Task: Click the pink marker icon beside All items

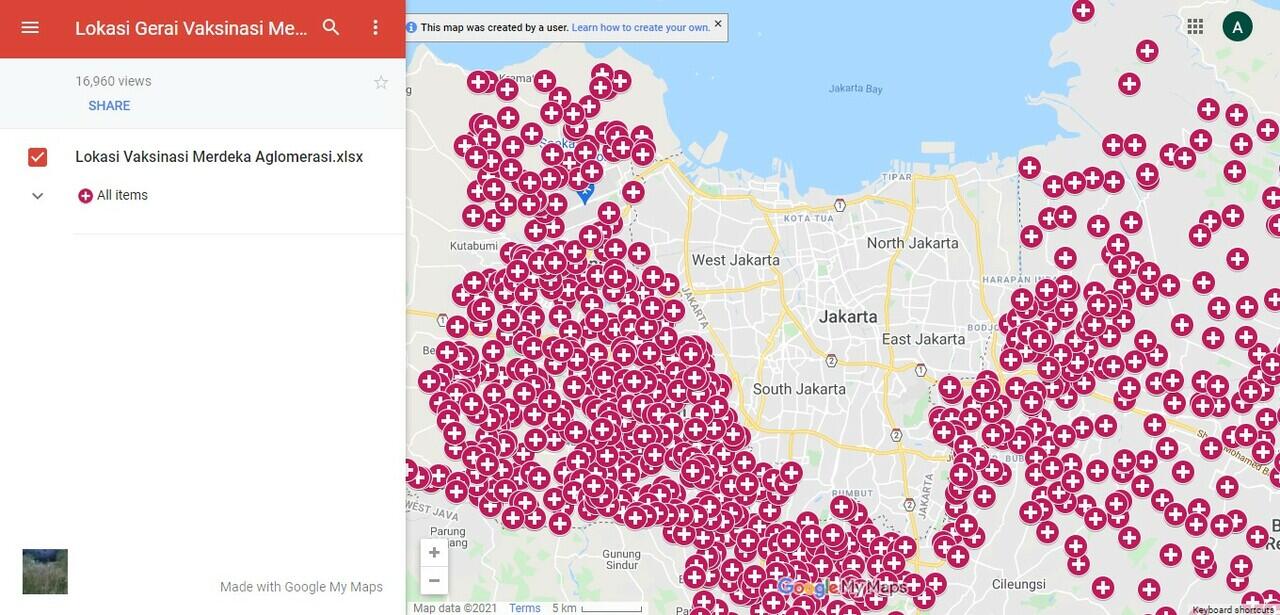Action: tap(85, 196)
